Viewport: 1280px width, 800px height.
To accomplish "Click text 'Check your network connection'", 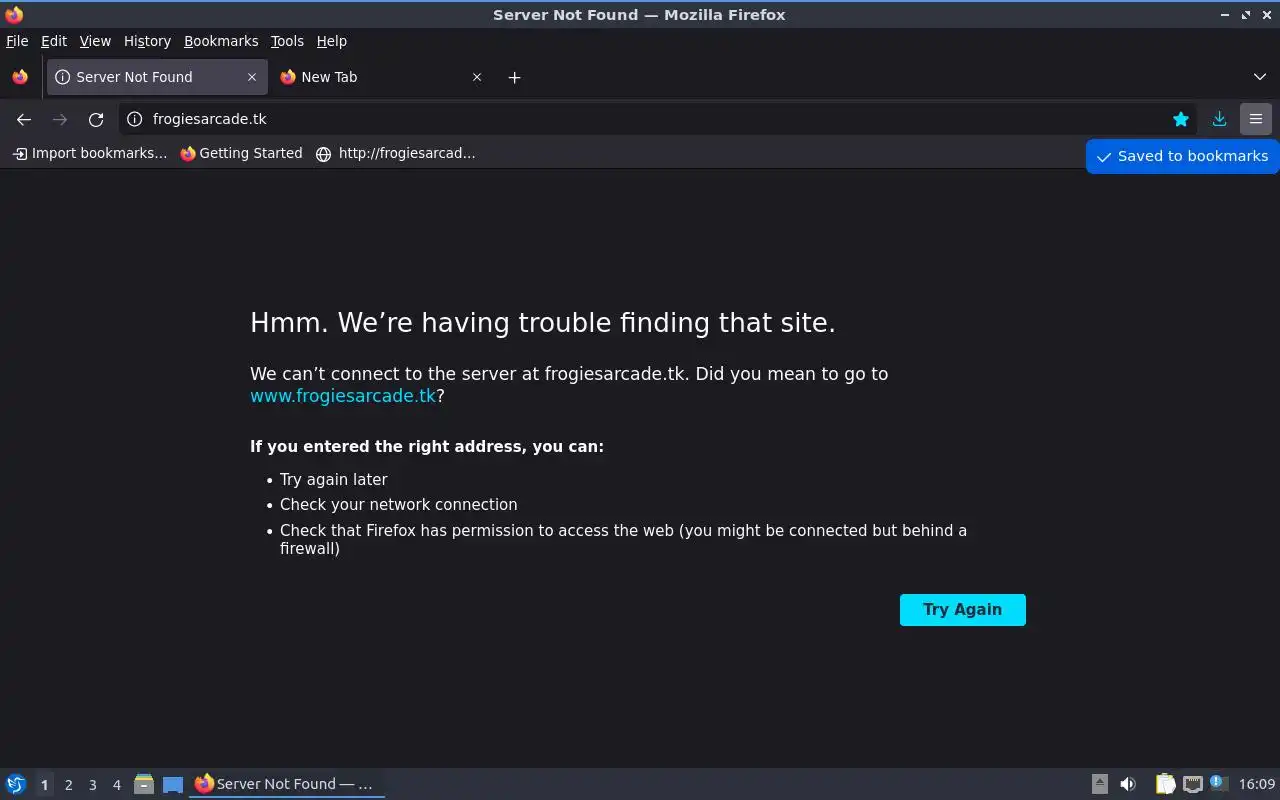I will pyautogui.click(x=399, y=505).
